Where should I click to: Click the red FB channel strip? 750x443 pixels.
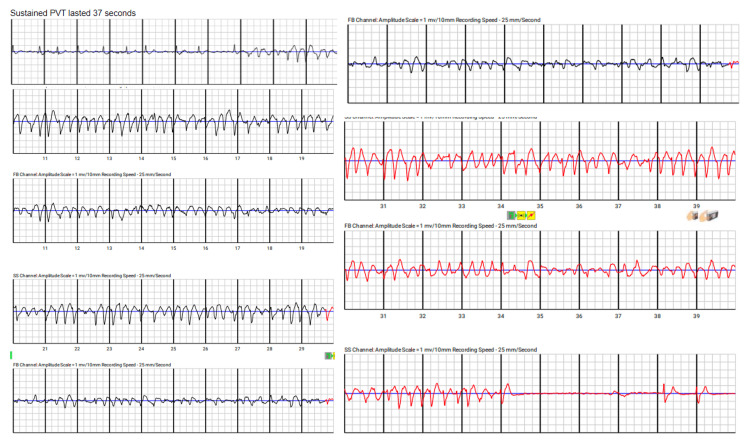[x=540, y=270]
